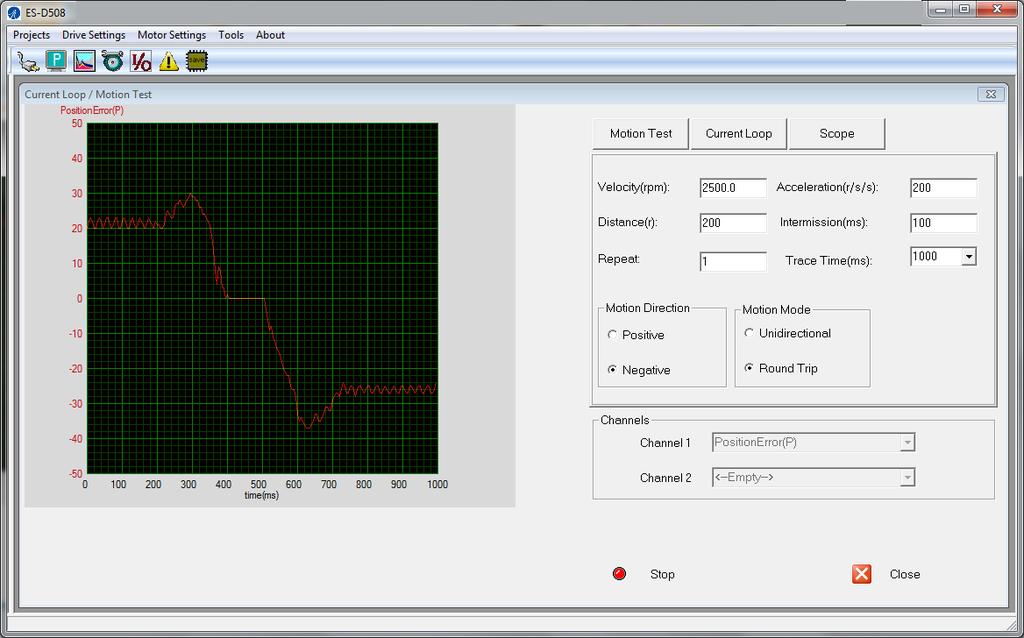Select Positive motion direction
The width and height of the screenshot is (1024, 638).
tap(612, 334)
